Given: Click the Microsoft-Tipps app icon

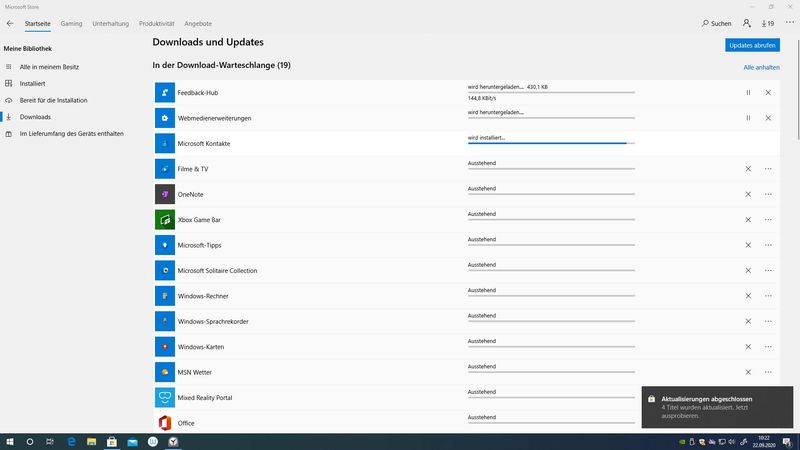Looking at the screenshot, I should point(165,245).
